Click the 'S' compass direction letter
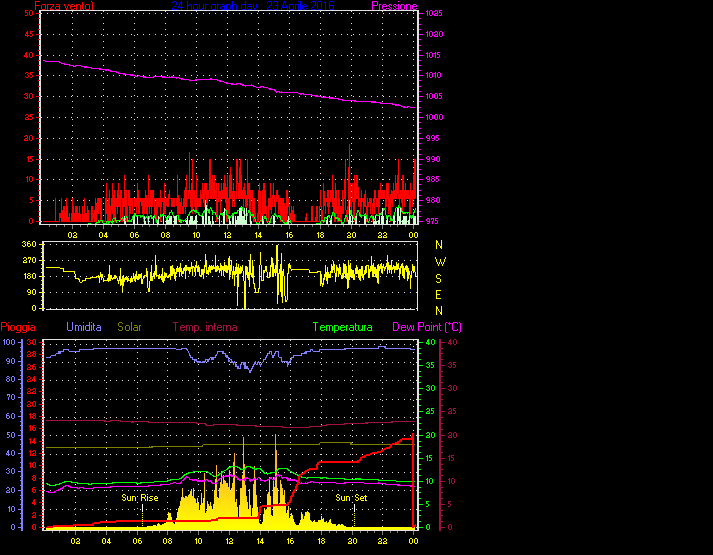 pos(438,278)
